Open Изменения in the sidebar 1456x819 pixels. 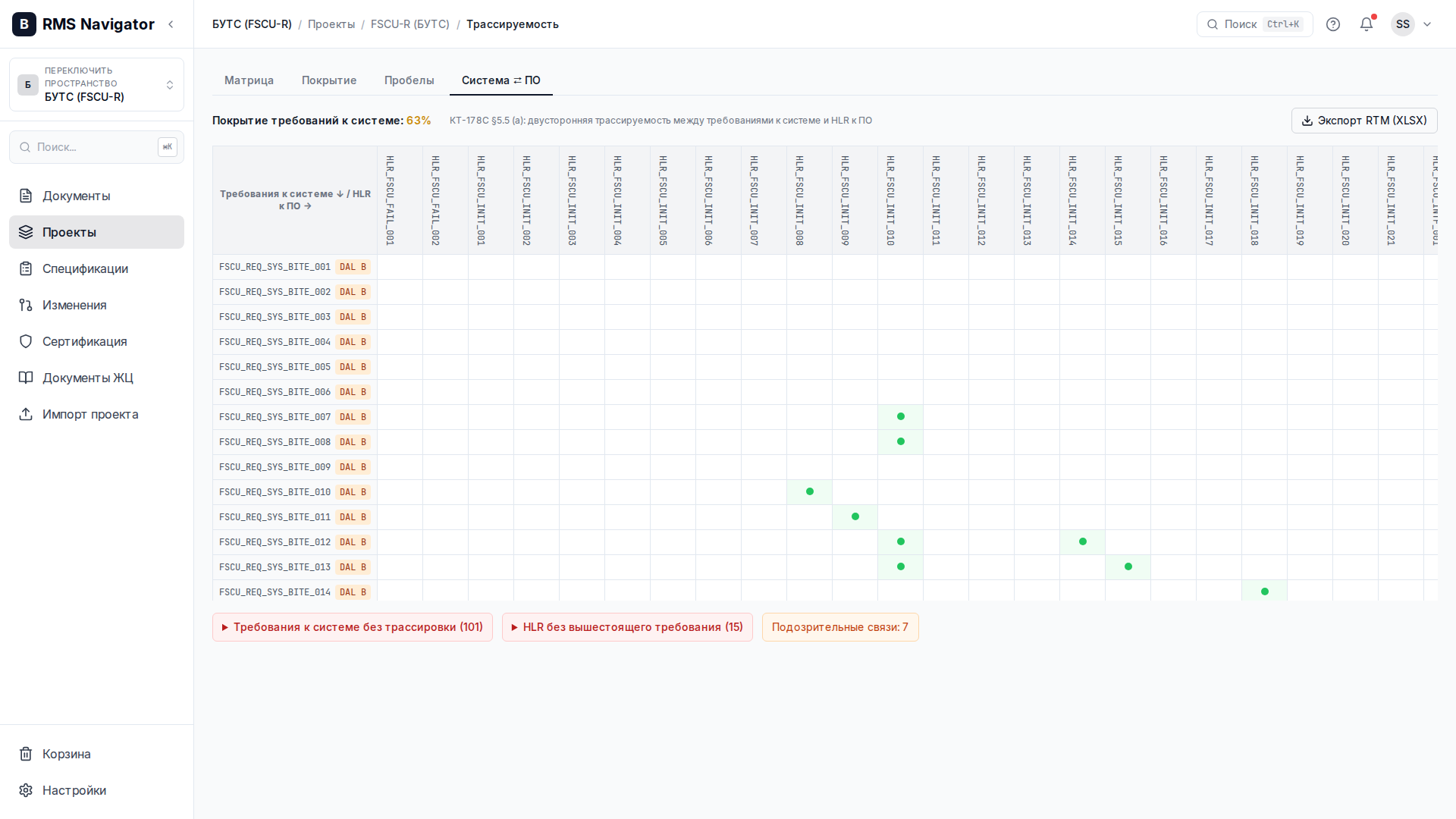(x=96, y=305)
